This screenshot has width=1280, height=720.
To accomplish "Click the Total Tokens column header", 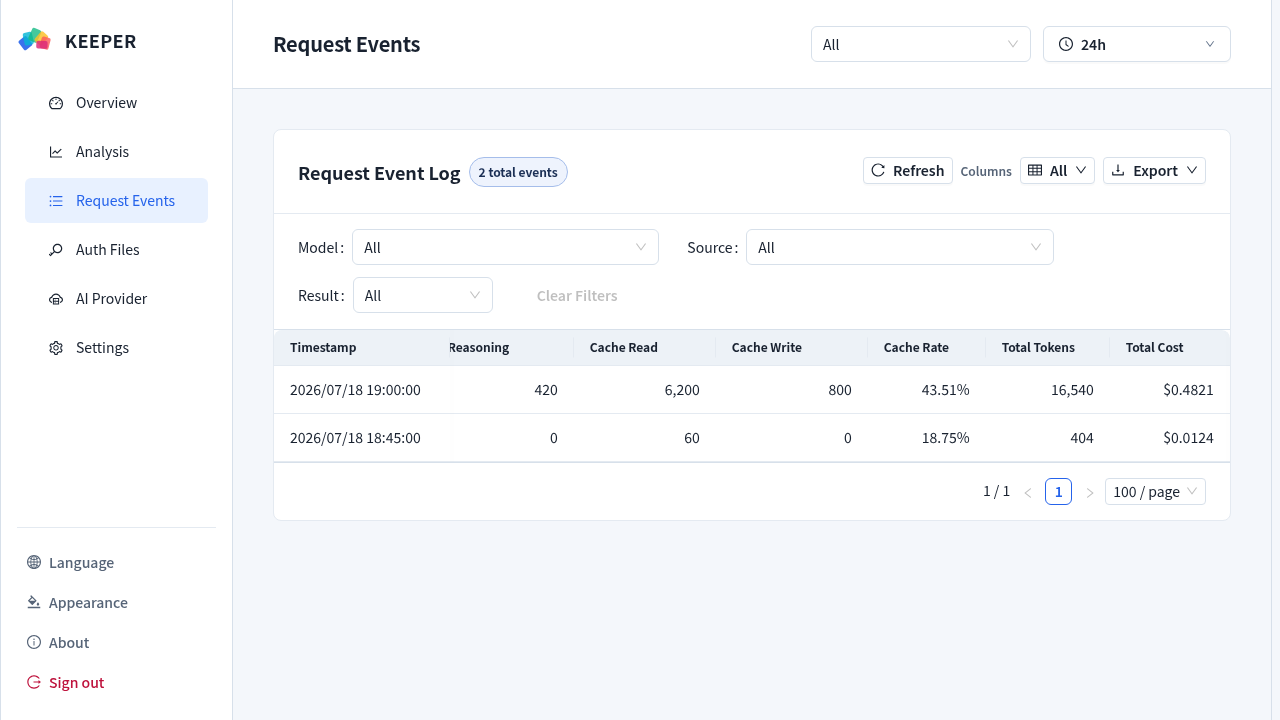I will [x=1038, y=348].
